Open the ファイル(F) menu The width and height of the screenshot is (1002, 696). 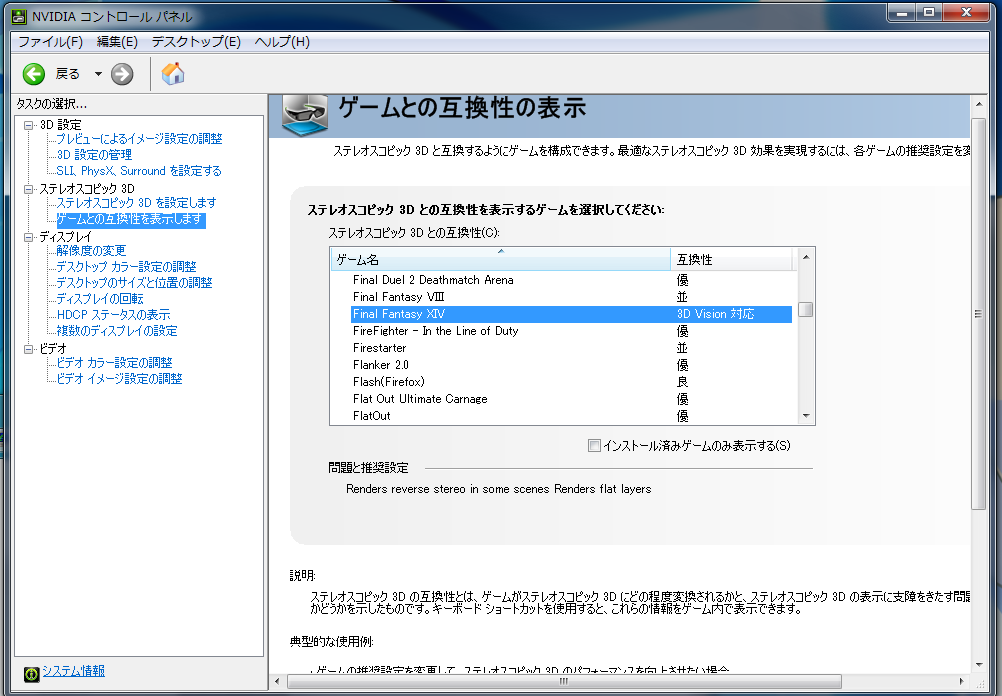[50, 42]
